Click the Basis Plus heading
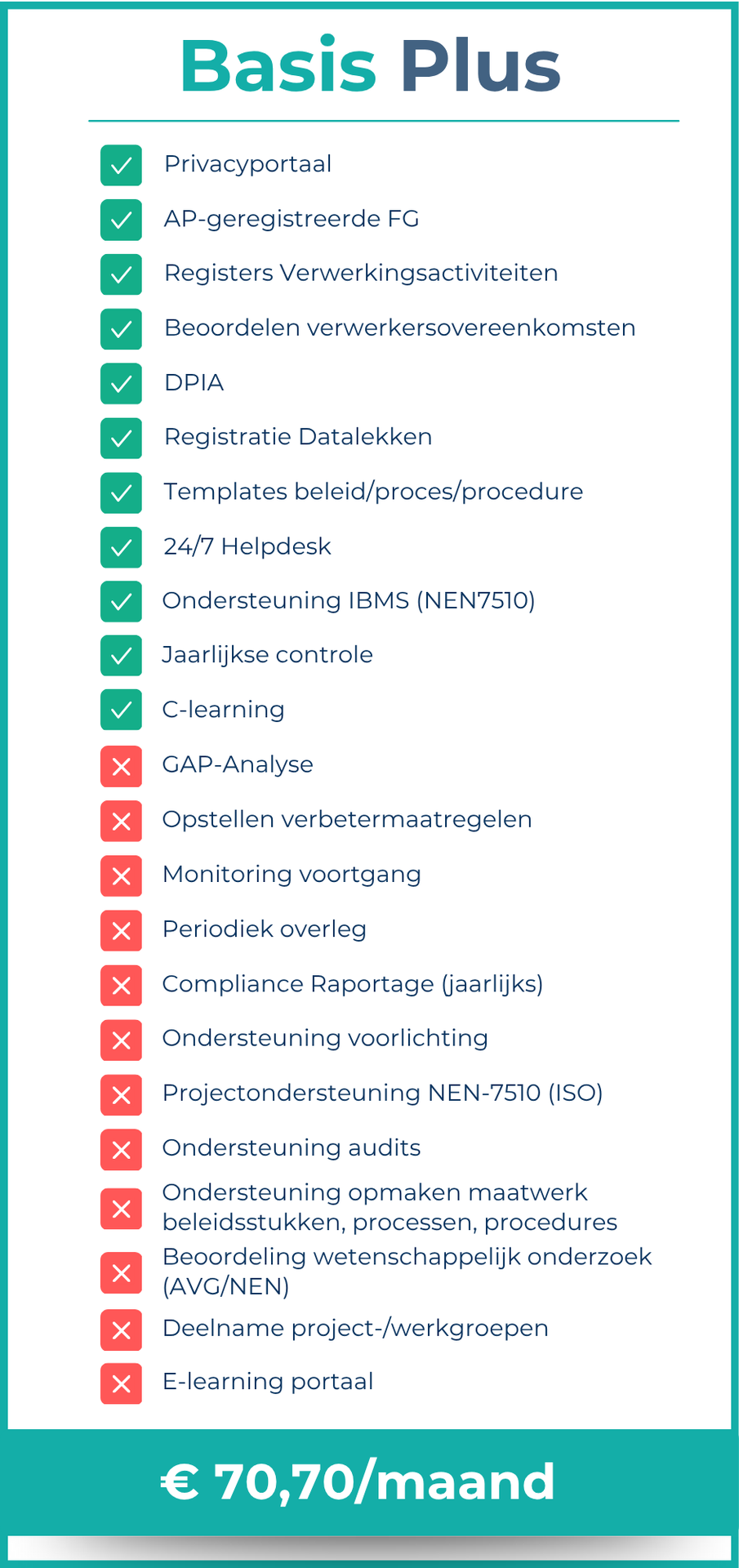This screenshot has width=739, height=1568. point(370,66)
